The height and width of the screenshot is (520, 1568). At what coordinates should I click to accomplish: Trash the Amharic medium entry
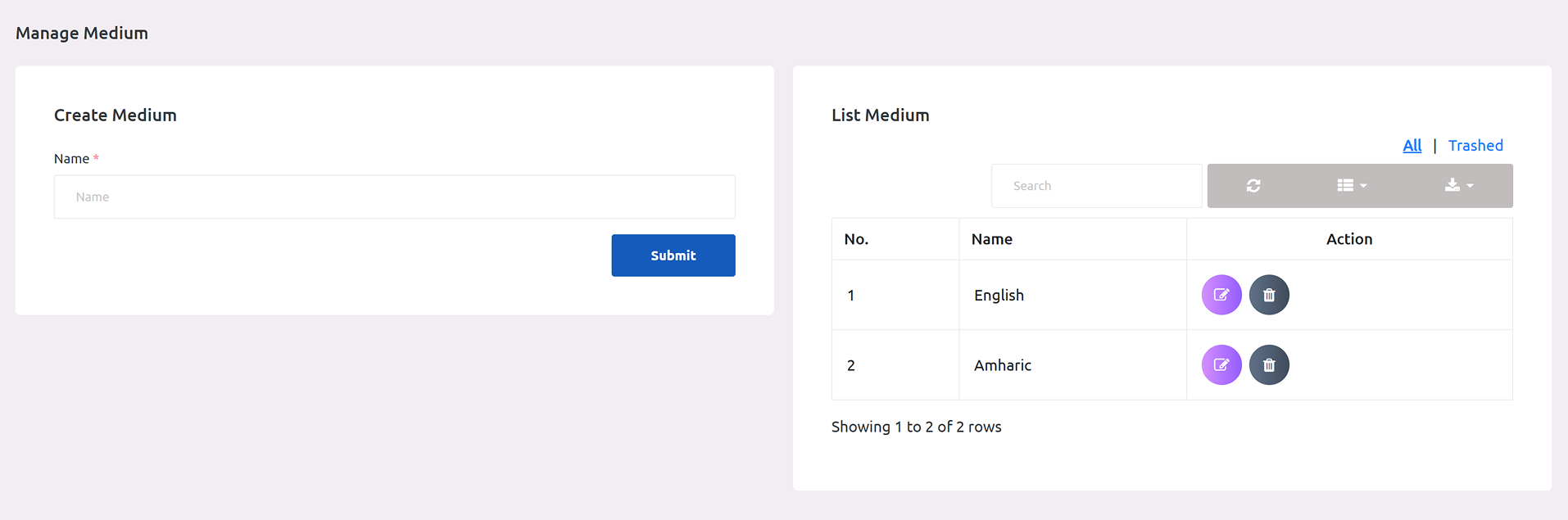1269,365
